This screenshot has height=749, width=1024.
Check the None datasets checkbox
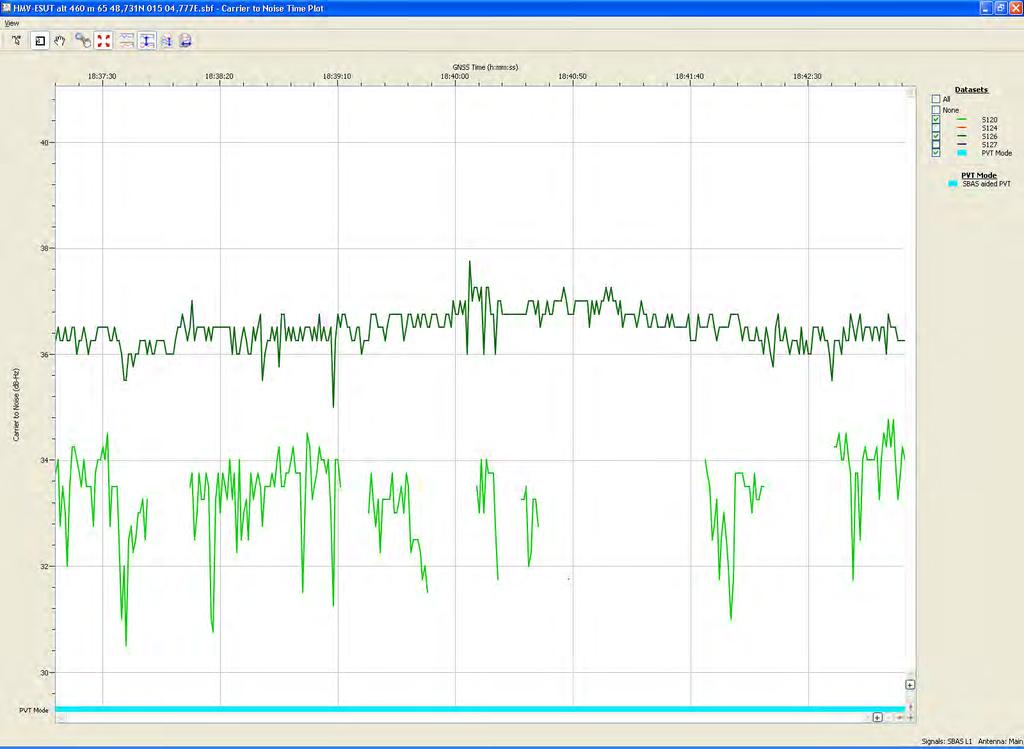(936, 110)
